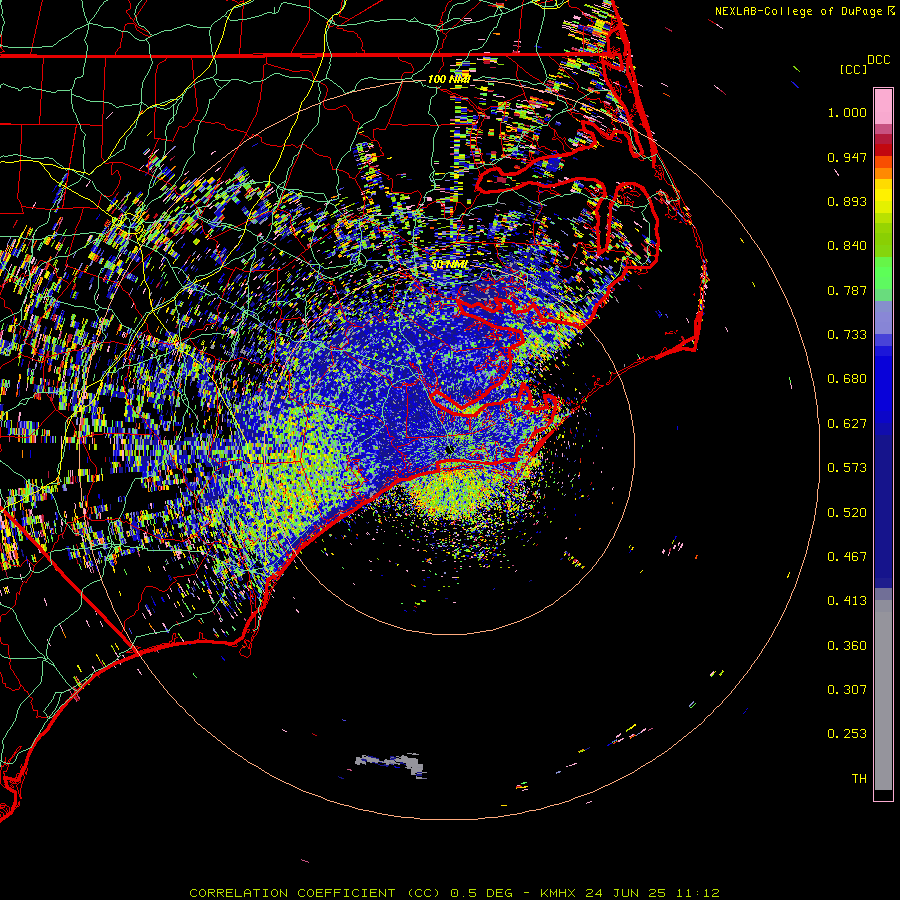Select the 0.680 scale value

point(847,379)
